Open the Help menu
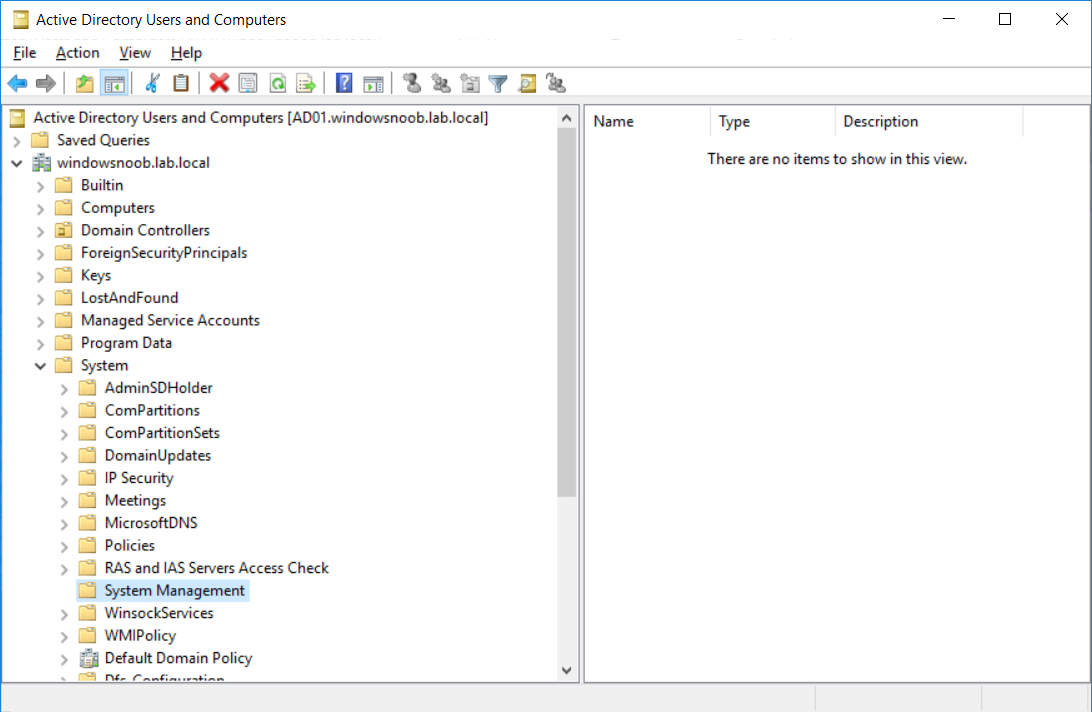 coord(186,53)
